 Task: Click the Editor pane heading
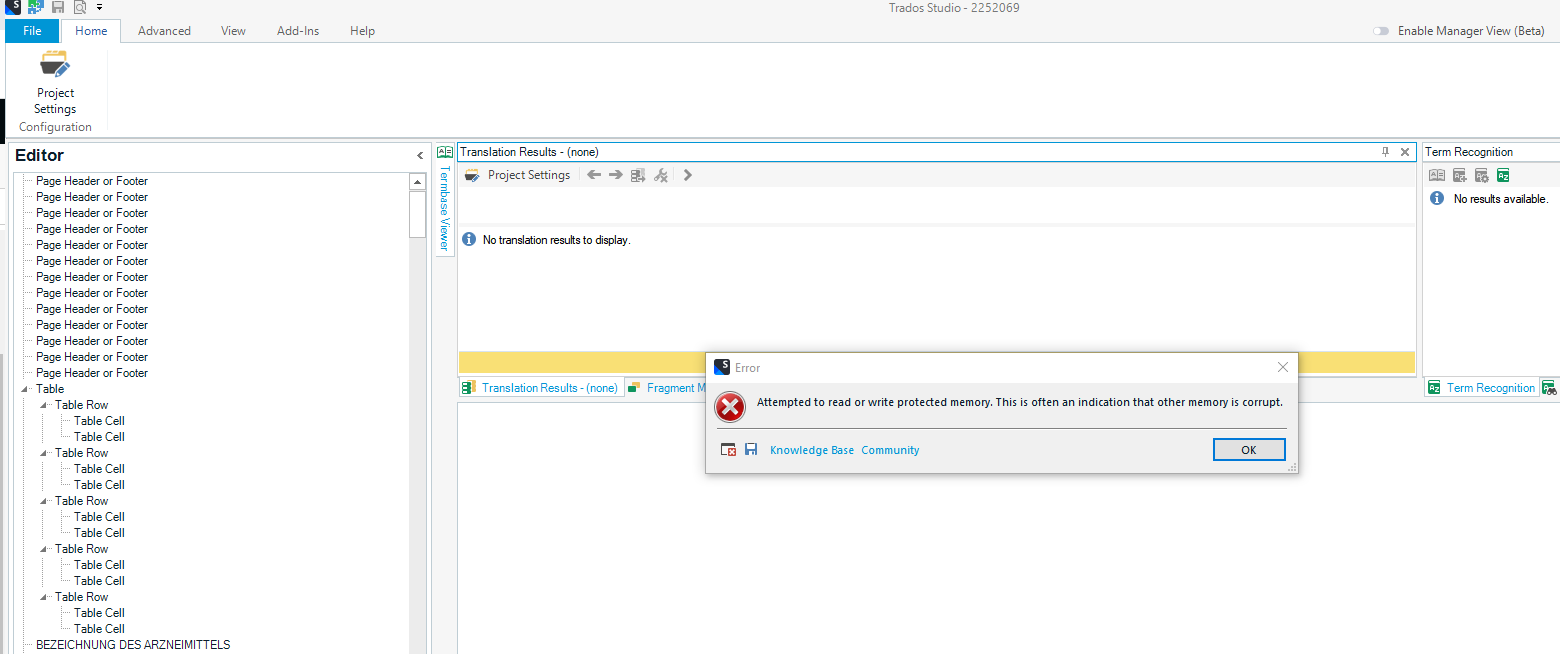pyautogui.click(x=39, y=155)
